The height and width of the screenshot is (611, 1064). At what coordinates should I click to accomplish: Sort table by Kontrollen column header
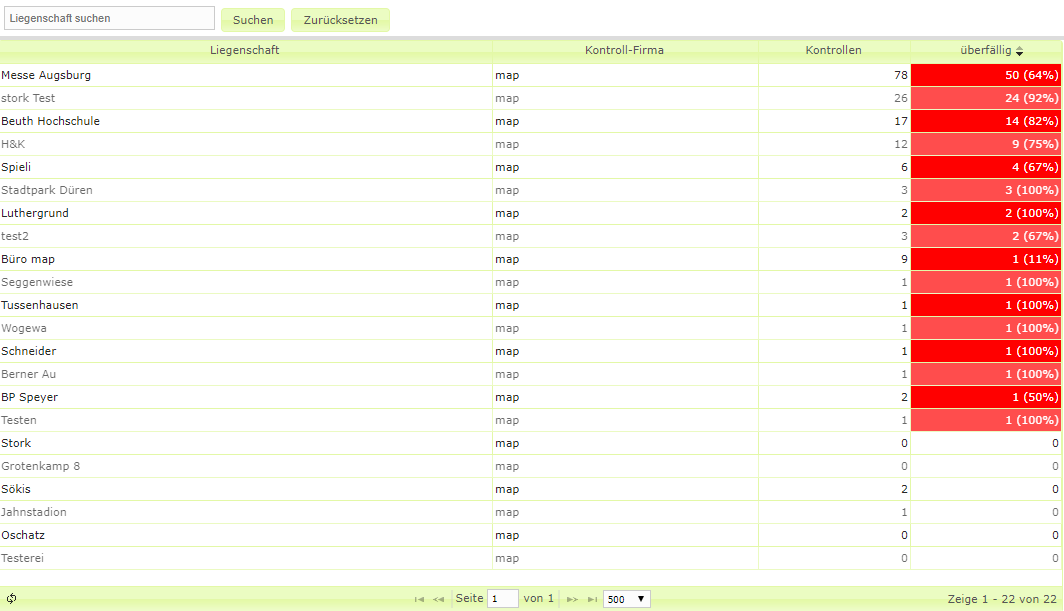[x=833, y=50]
